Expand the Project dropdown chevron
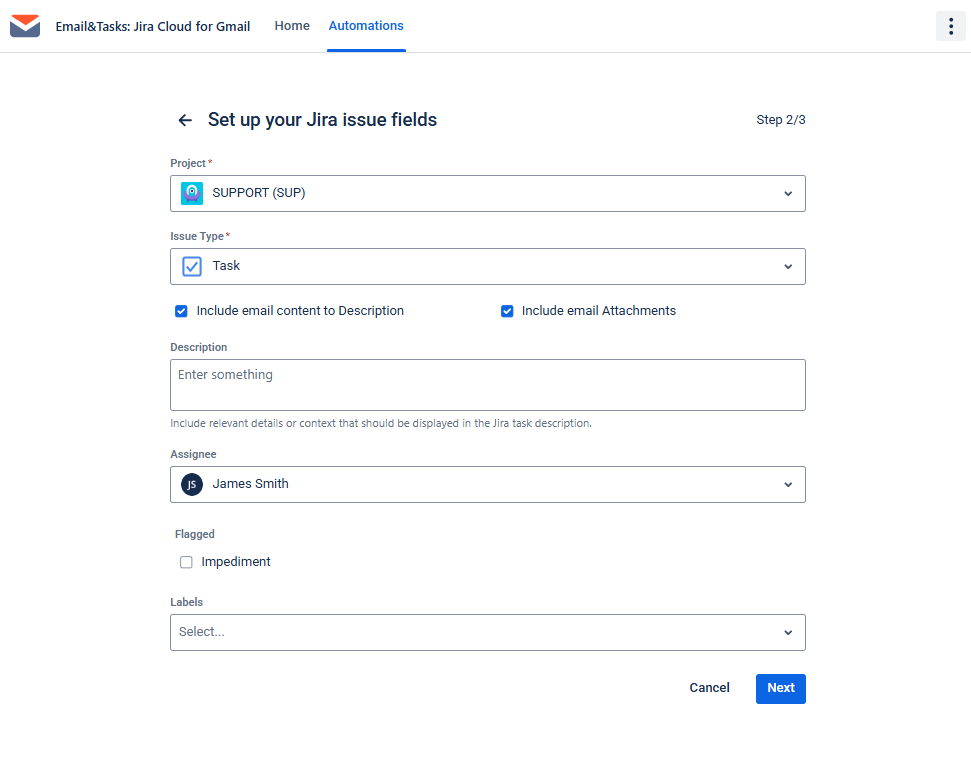The height and width of the screenshot is (776, 971). (x=788, y=194)
